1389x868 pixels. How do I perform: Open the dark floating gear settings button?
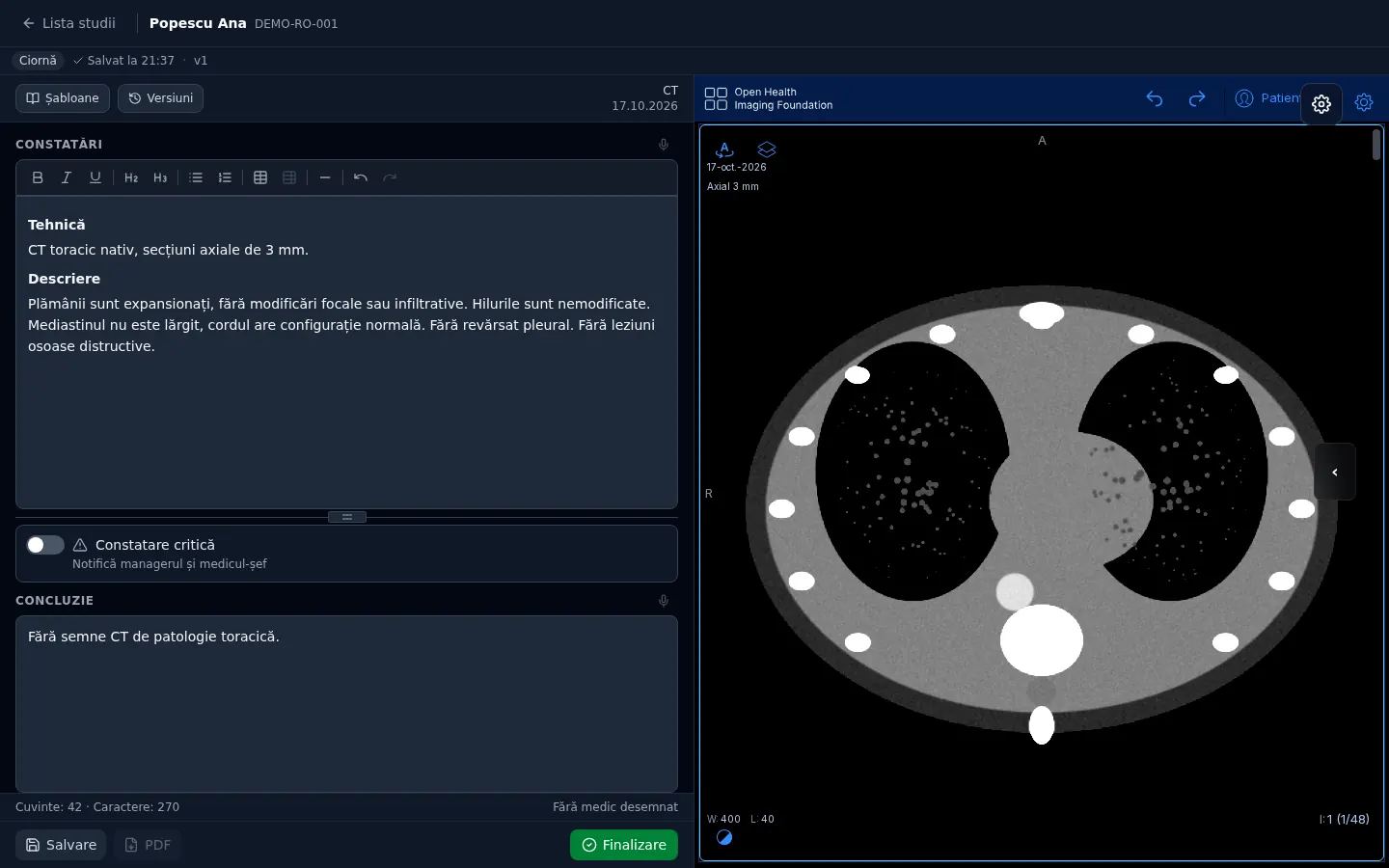(1321, 104)
